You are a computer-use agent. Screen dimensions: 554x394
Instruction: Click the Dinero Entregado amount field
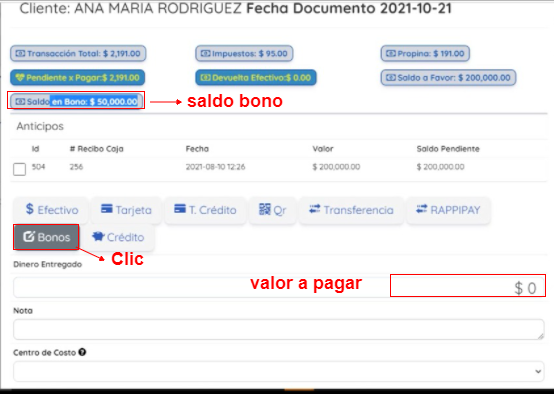click(x=278, y=287)
